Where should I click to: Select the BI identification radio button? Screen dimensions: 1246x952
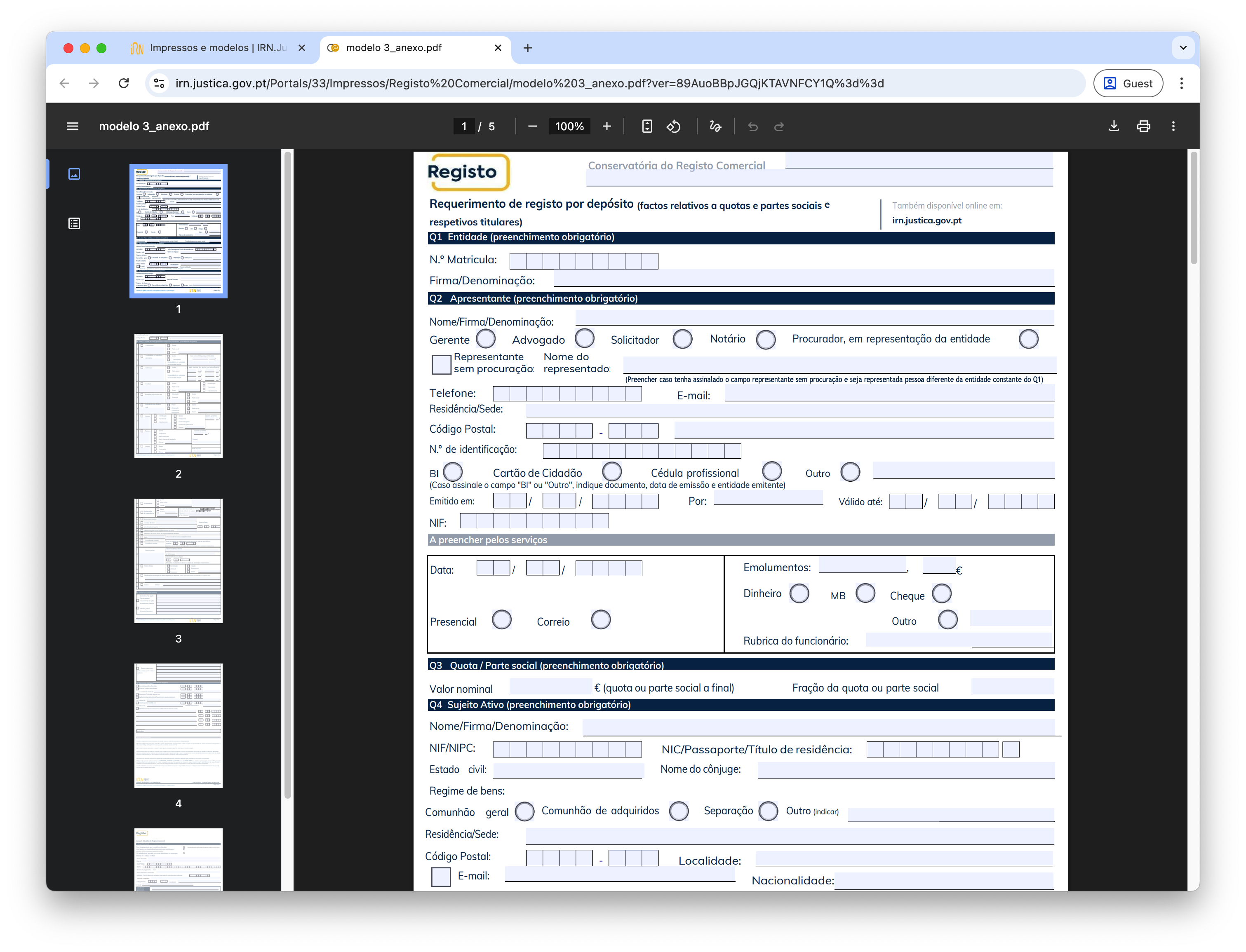click(453, 471)
